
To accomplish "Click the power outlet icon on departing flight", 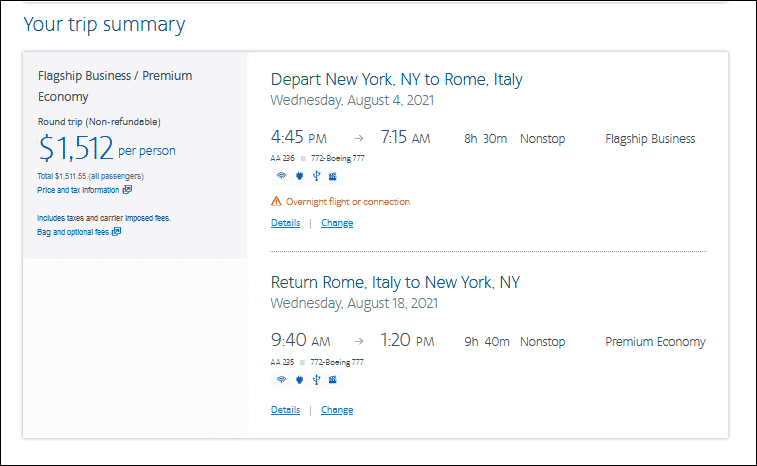I will [x=297, y=177].
